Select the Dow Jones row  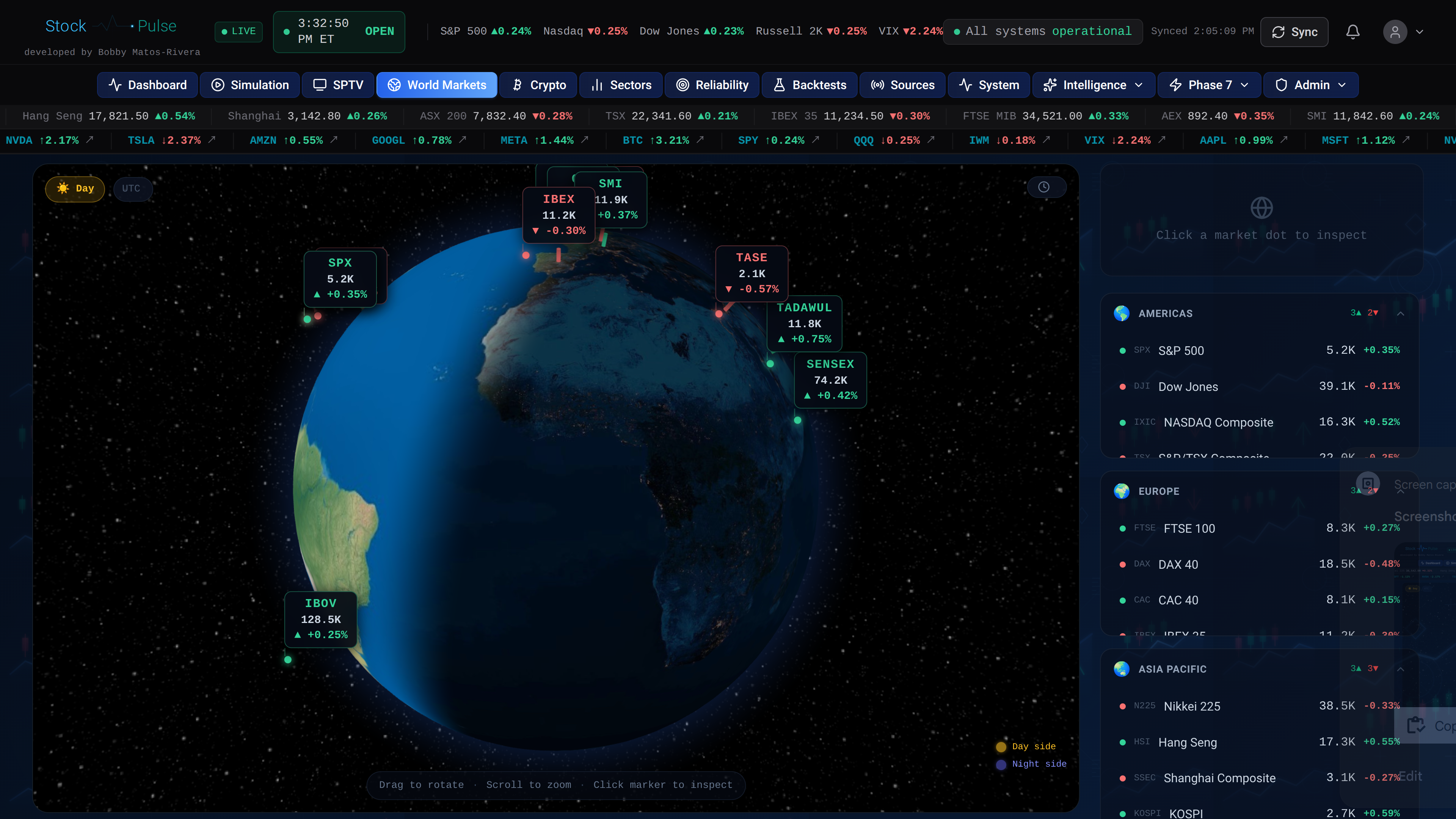pos(1259,387)
